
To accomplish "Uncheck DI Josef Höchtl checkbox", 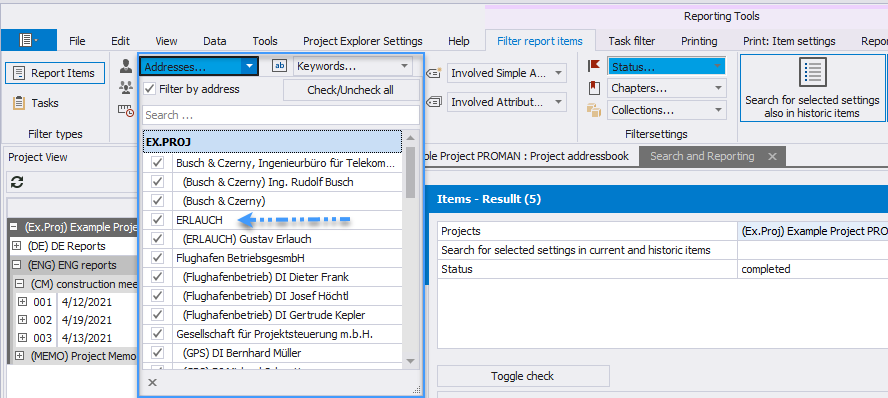I will coord(158,296).
